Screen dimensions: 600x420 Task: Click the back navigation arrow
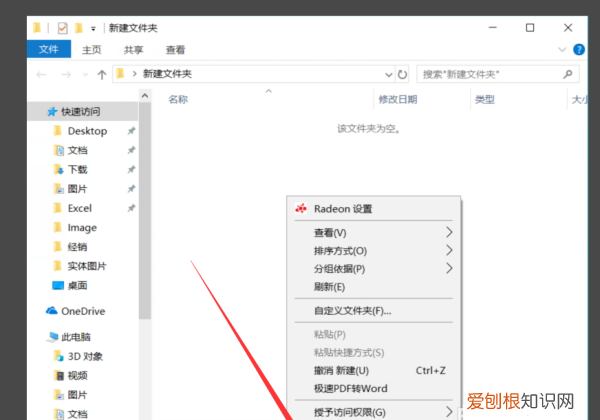point(41,75)
